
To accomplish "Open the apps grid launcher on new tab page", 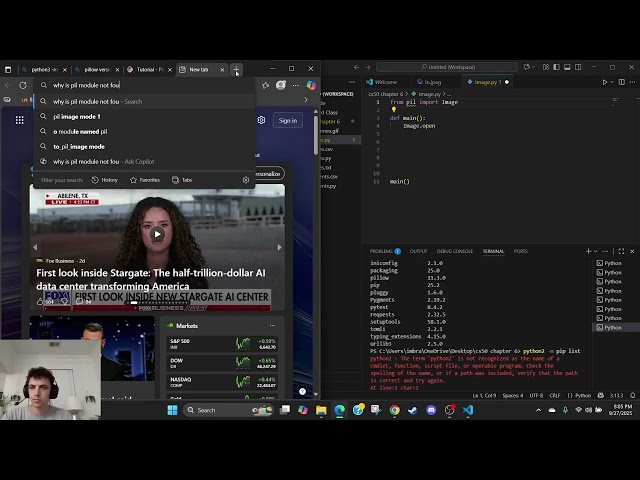I will coord(20,120).
